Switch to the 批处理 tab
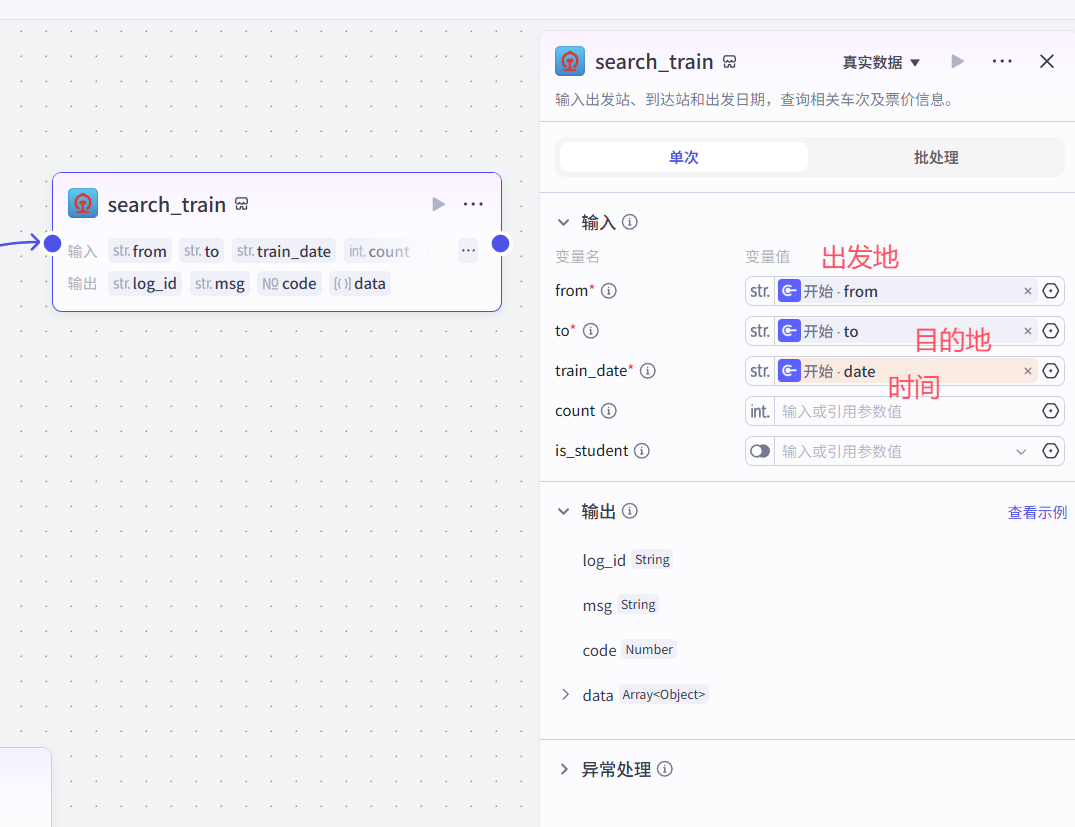The width and height of the screenshot is (1075, 827). (936, 157)
